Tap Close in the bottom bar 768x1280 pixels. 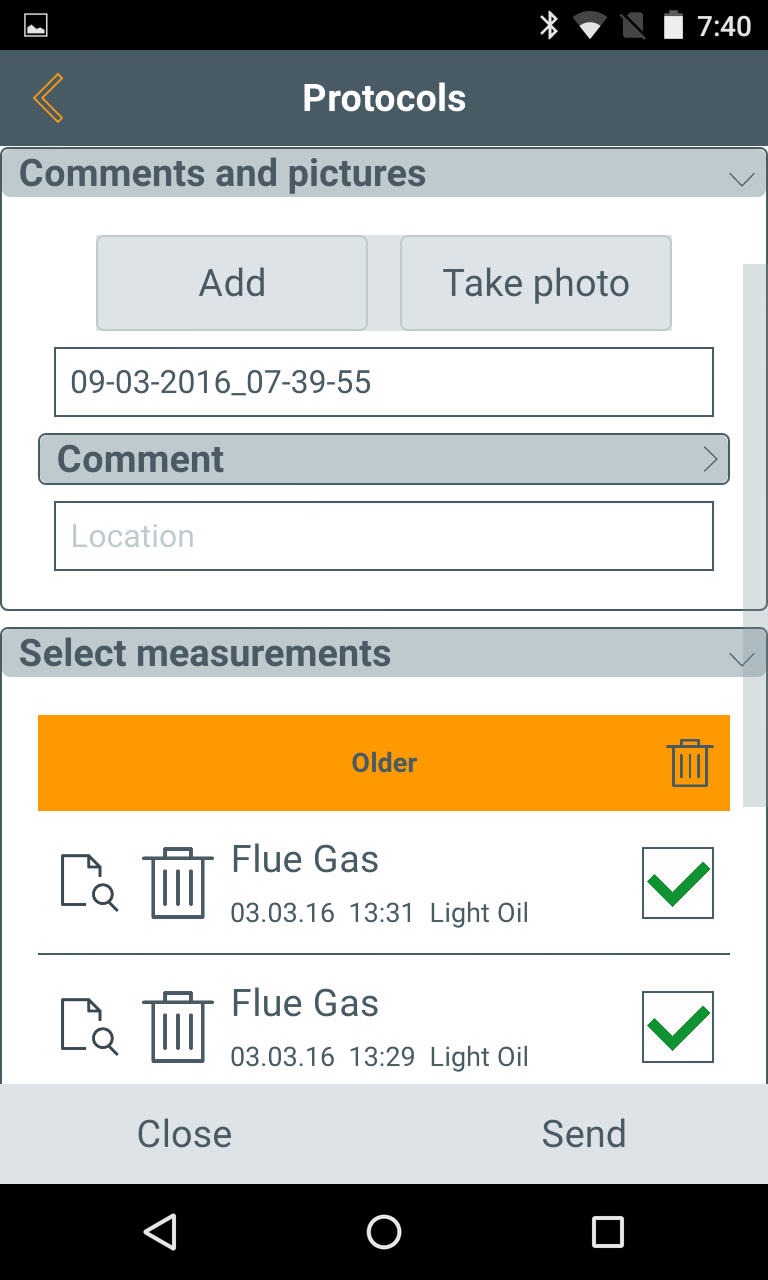click(184, 1134)
